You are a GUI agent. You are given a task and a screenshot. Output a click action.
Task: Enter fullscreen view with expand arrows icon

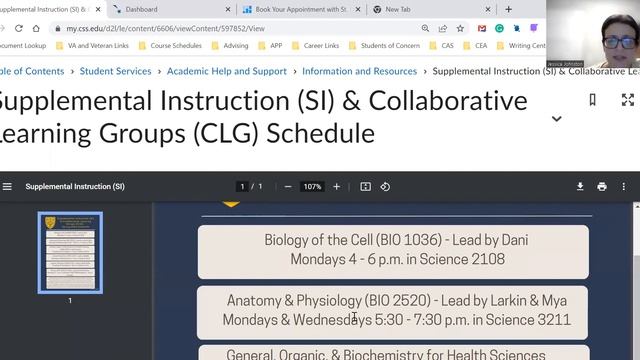(628, 100)
